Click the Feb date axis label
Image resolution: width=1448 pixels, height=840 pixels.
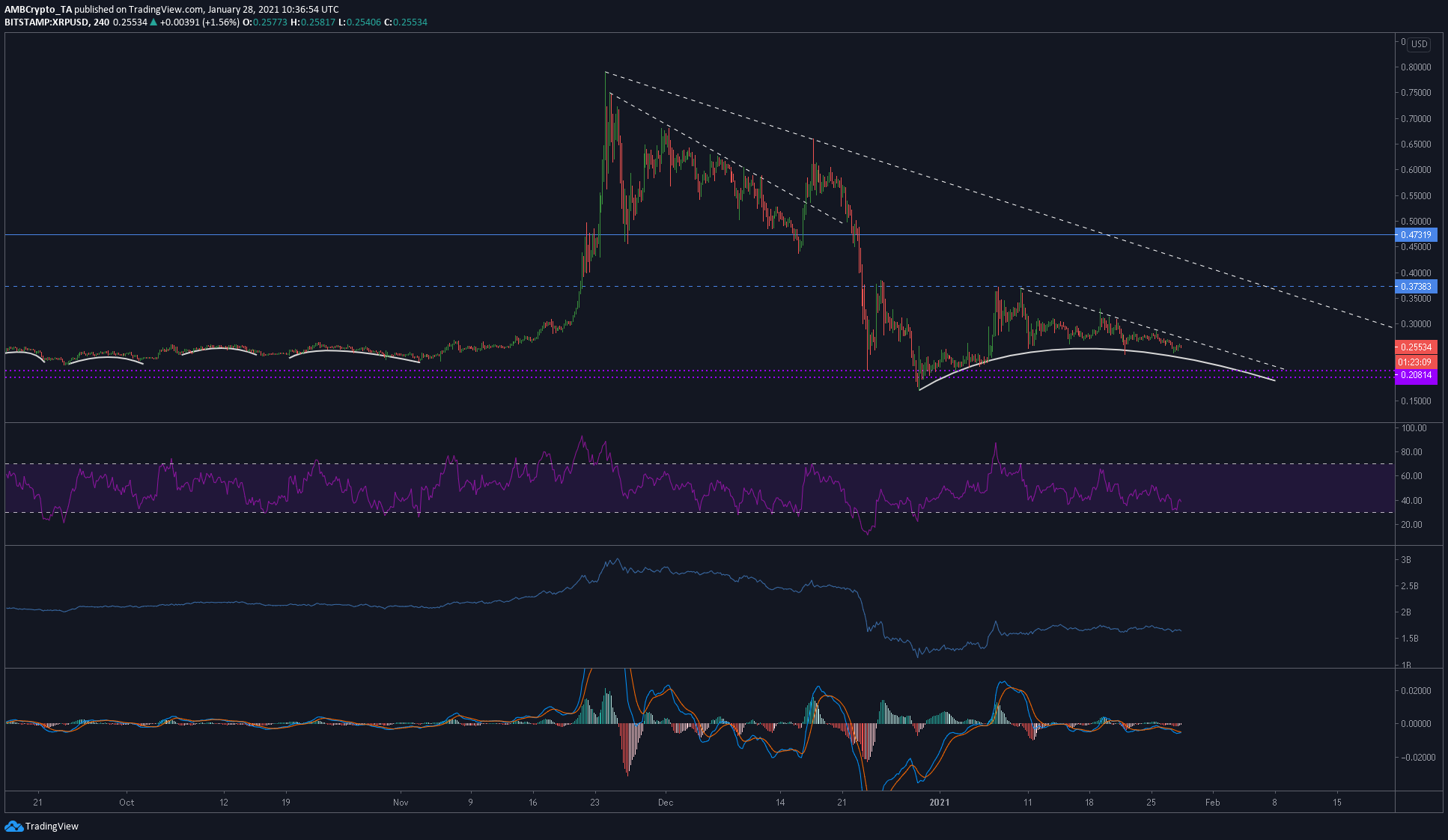[1213, 803]
